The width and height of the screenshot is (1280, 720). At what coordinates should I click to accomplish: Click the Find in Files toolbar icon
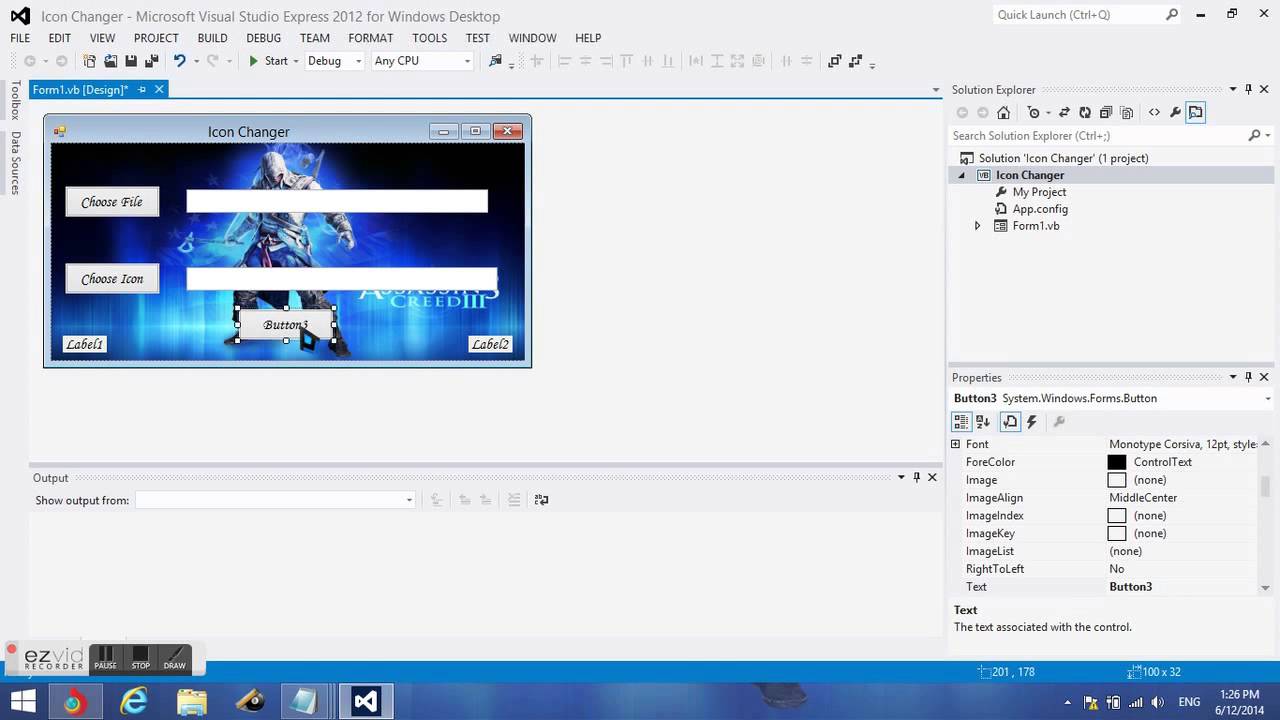tap(495, 61)
